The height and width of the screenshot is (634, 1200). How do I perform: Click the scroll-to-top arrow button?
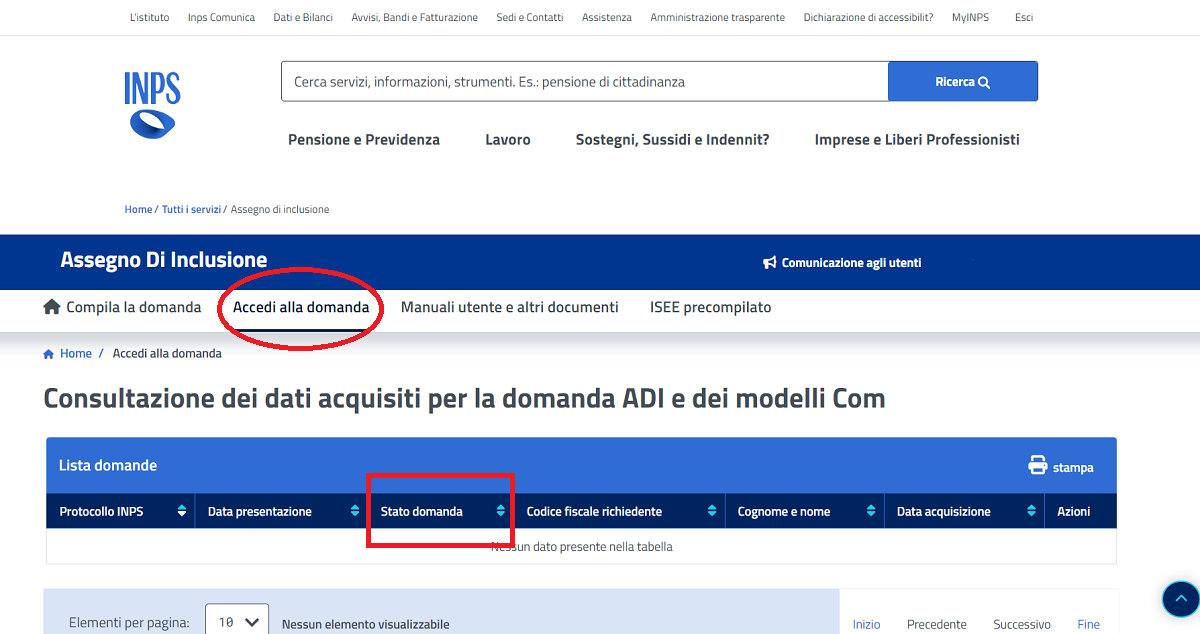pos(1180,598)
